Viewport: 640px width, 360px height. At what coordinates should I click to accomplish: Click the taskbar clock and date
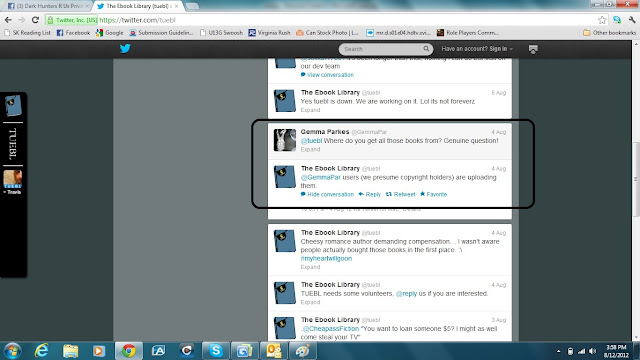[616, 351]
